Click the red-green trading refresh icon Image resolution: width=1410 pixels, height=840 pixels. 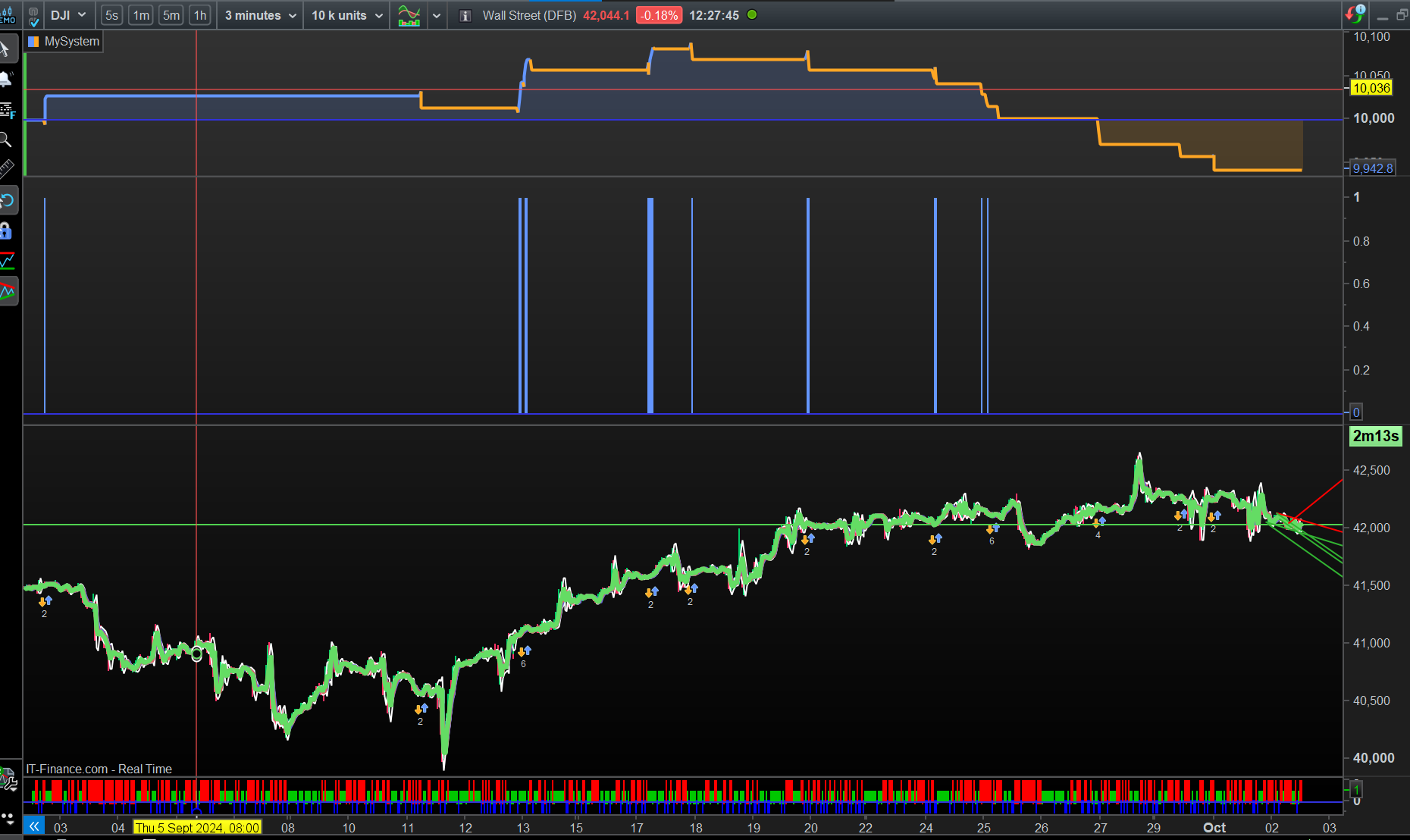1355,14
